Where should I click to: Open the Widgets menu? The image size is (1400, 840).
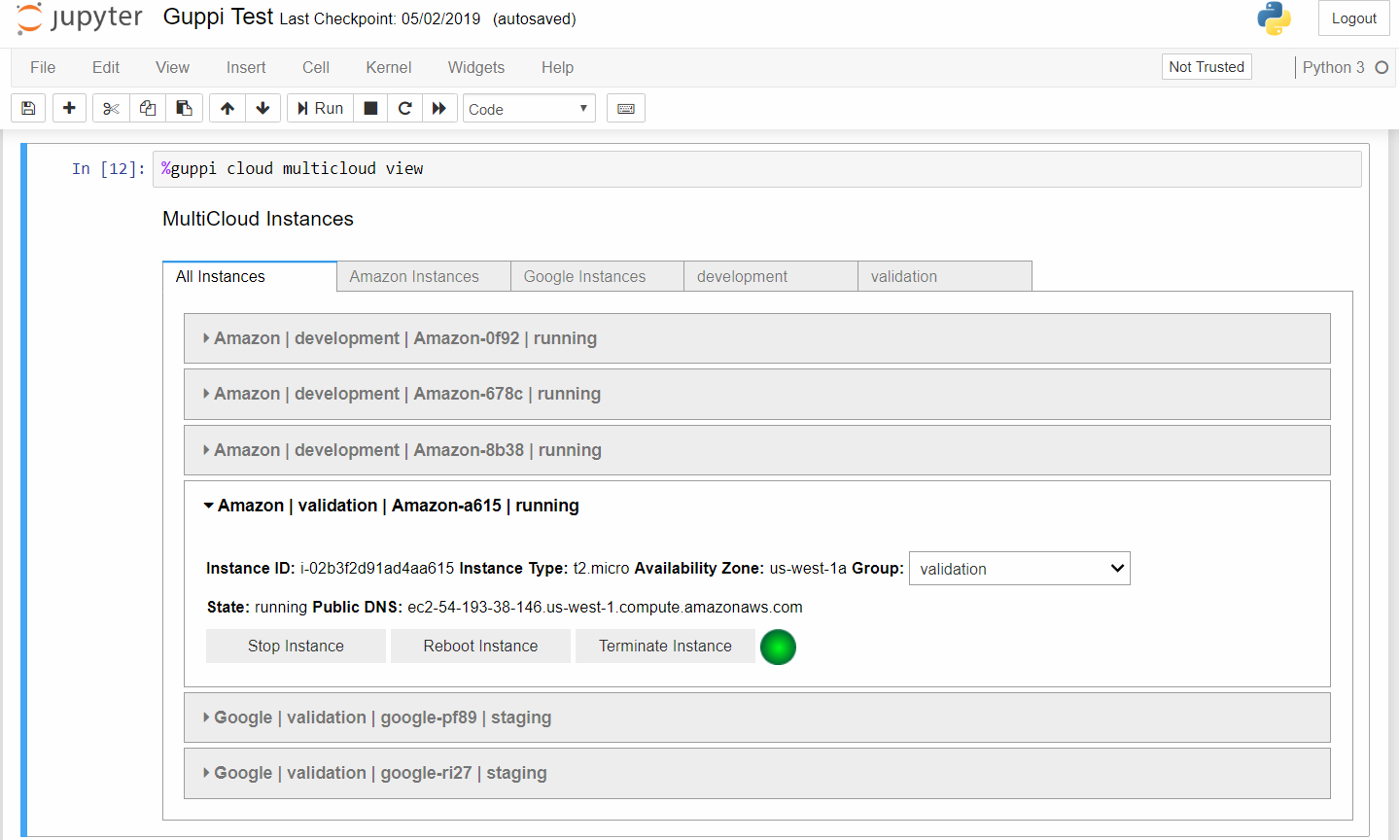[476, 67]
